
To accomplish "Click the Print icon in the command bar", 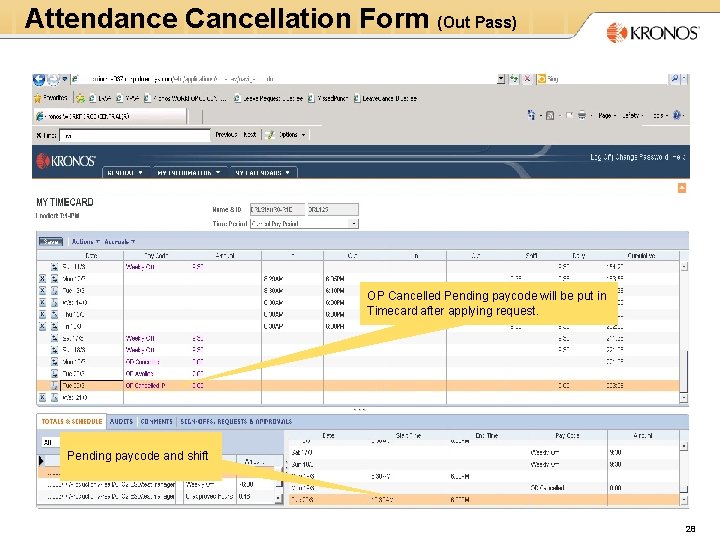I will click(x=582, y=115).
